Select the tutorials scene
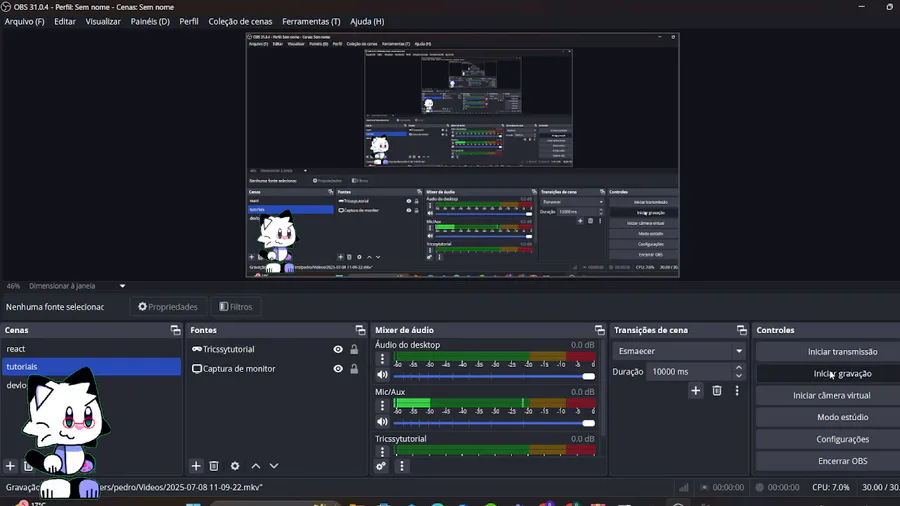Image resolution: width=900 pixels, height=506 pixels. 92,367
